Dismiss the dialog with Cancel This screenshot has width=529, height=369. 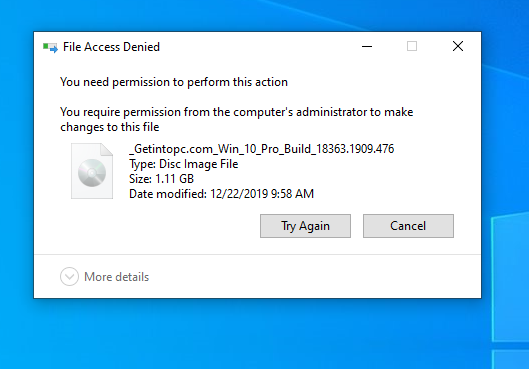408,226
